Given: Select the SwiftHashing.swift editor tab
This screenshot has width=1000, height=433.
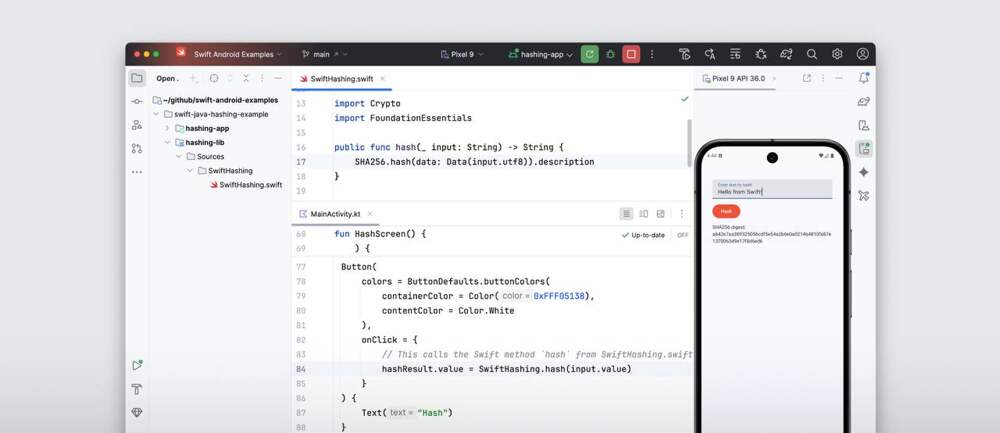Looking at the screenshot, I should [x=340, y=78].
